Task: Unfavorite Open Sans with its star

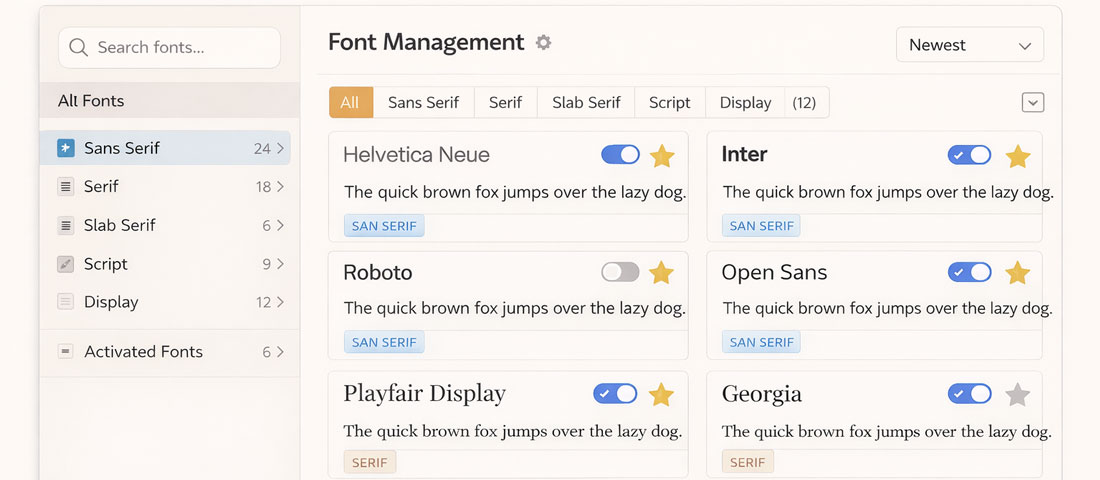Action: (1017, 272)
